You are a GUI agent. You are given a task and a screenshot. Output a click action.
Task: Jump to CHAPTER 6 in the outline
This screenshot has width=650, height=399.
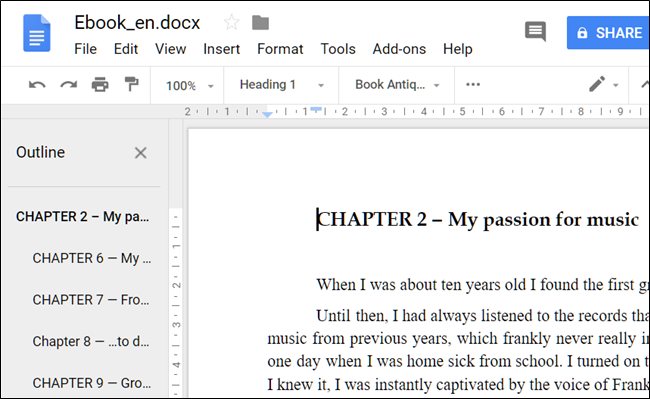[92, 258]
